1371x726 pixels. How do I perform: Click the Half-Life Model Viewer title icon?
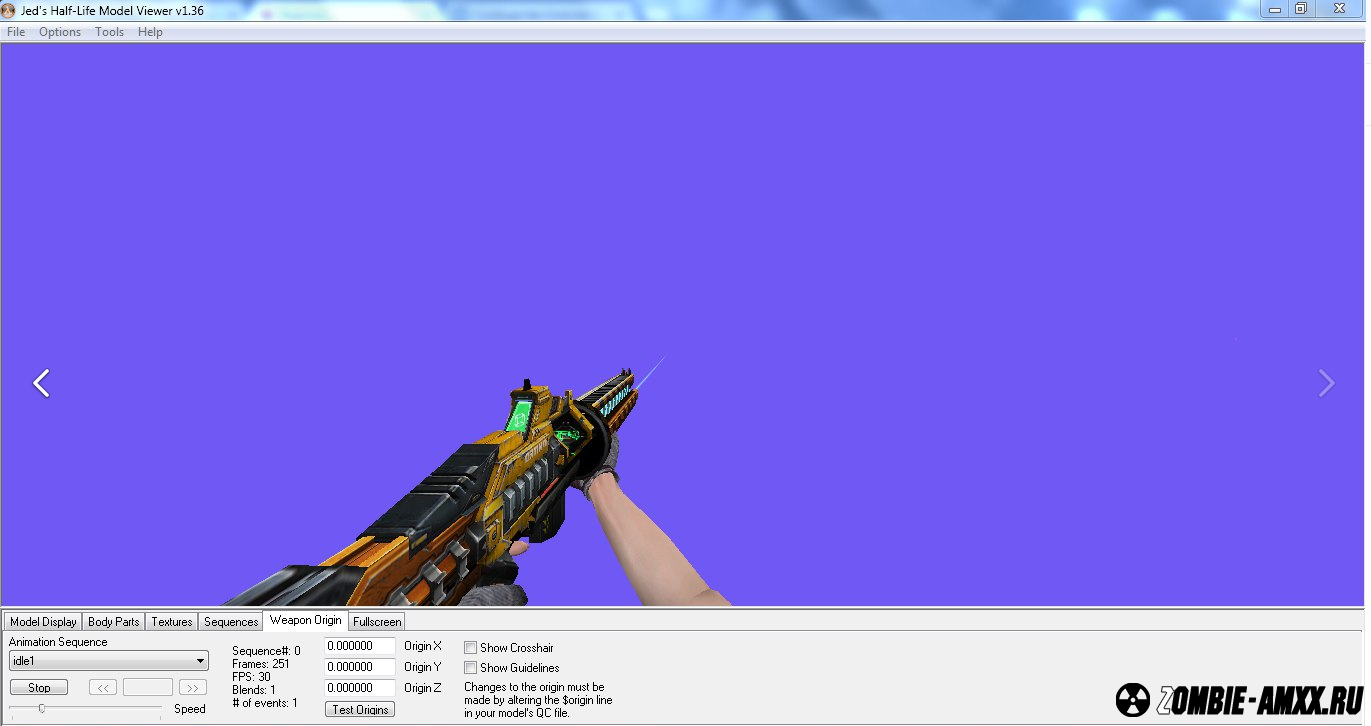tap(9, 10)
